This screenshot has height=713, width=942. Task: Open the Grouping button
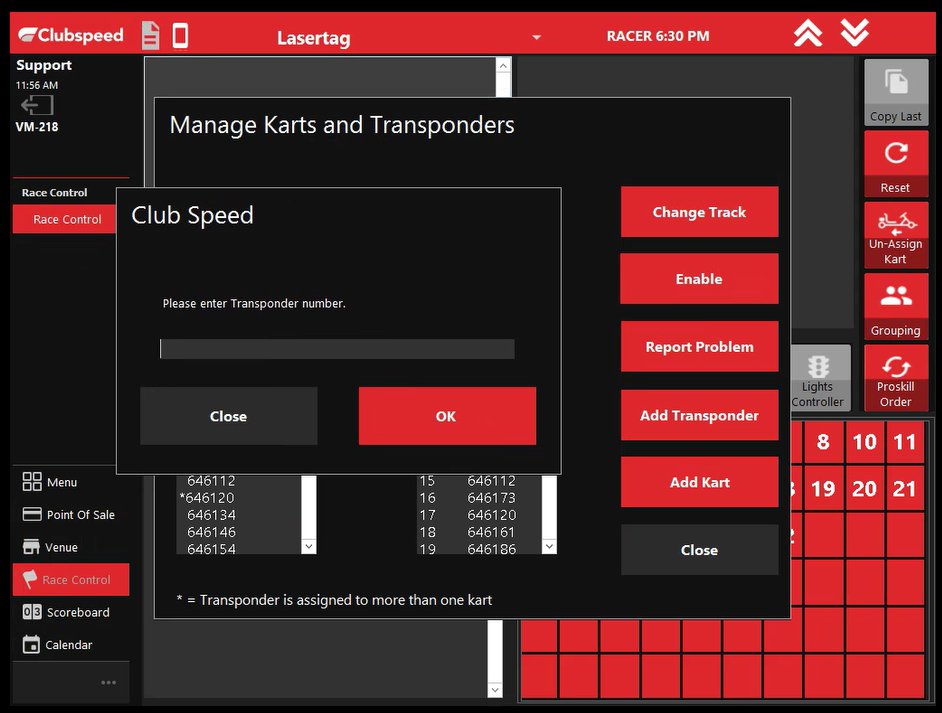click(x=896, y=306)
